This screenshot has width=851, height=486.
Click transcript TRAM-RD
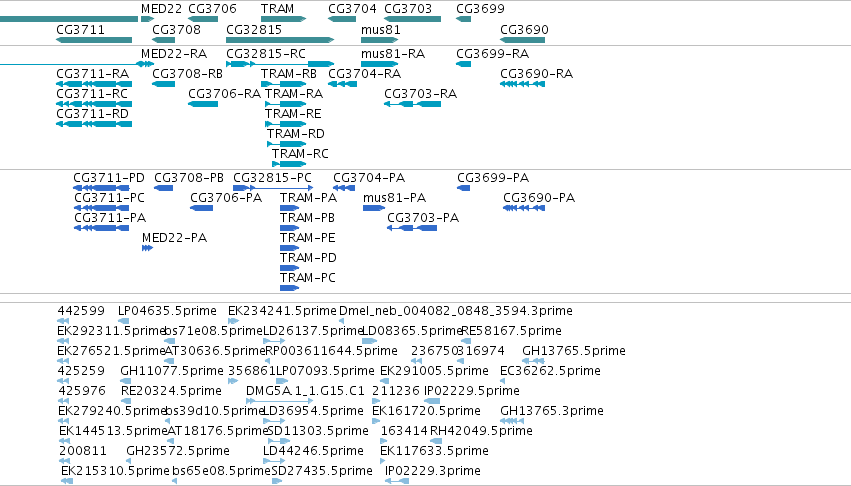[296, 134]
